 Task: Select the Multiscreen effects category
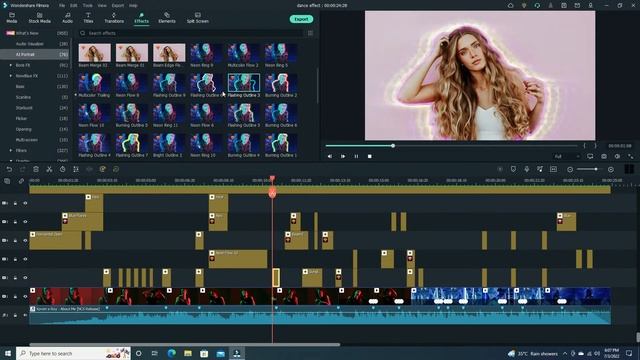pyautogui.click(x=35, y=140)
